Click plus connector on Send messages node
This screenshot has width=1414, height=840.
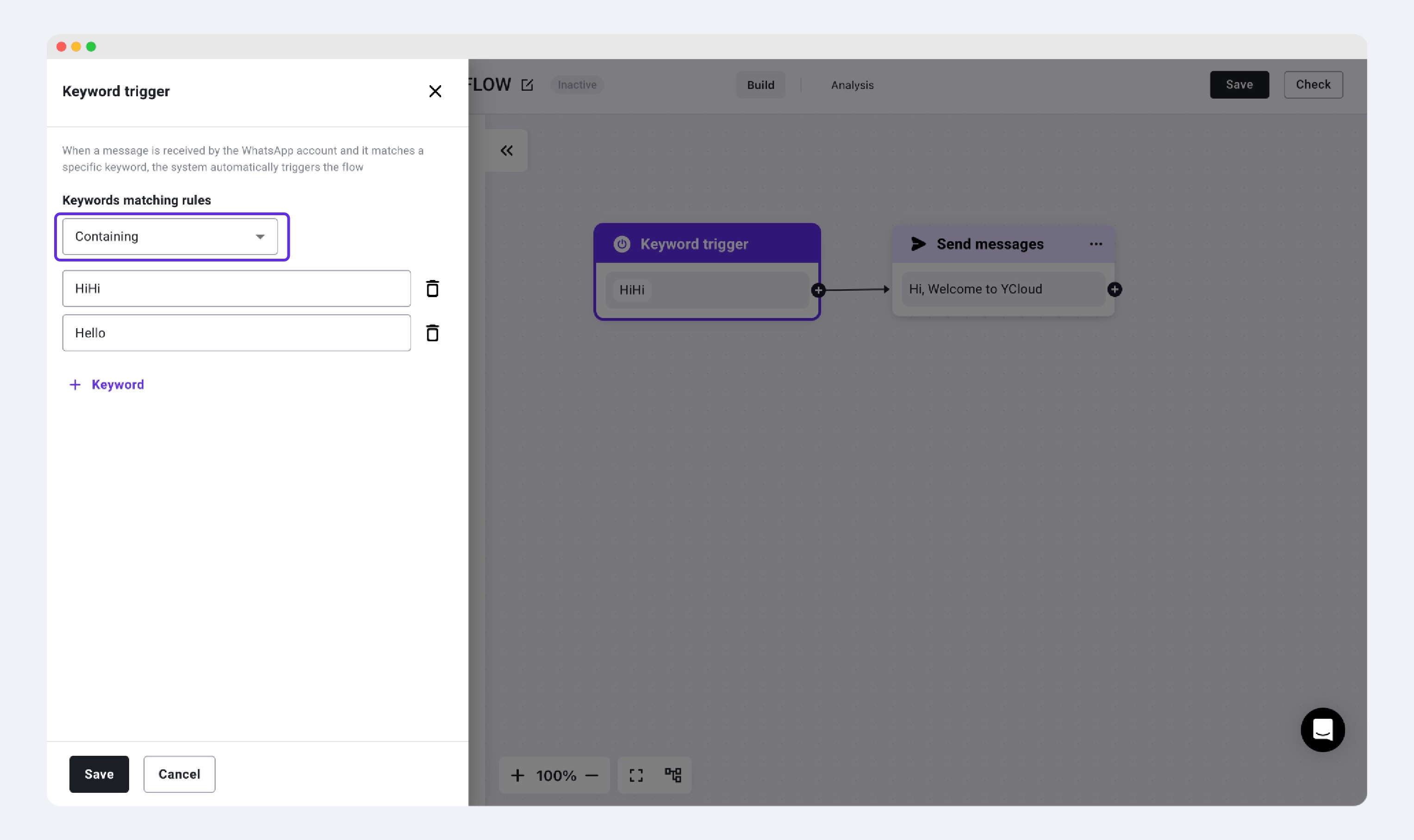[1115, 290]
